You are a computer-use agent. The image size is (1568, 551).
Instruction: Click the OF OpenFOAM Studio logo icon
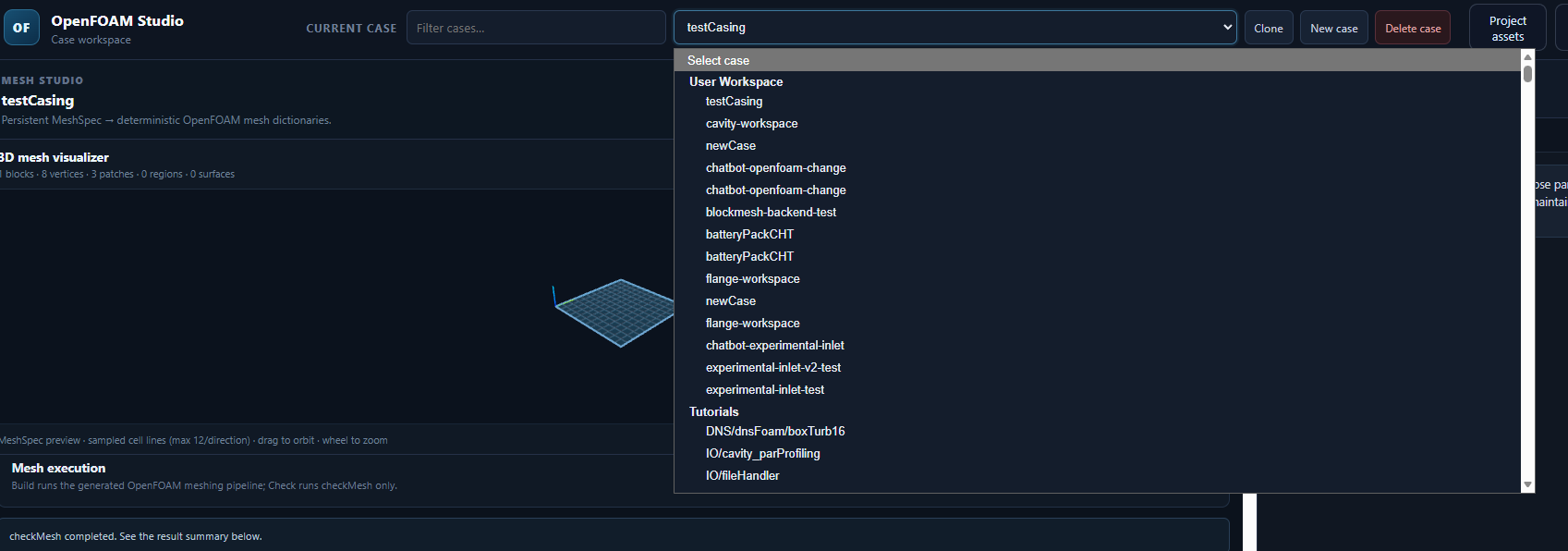coord(21,28)
